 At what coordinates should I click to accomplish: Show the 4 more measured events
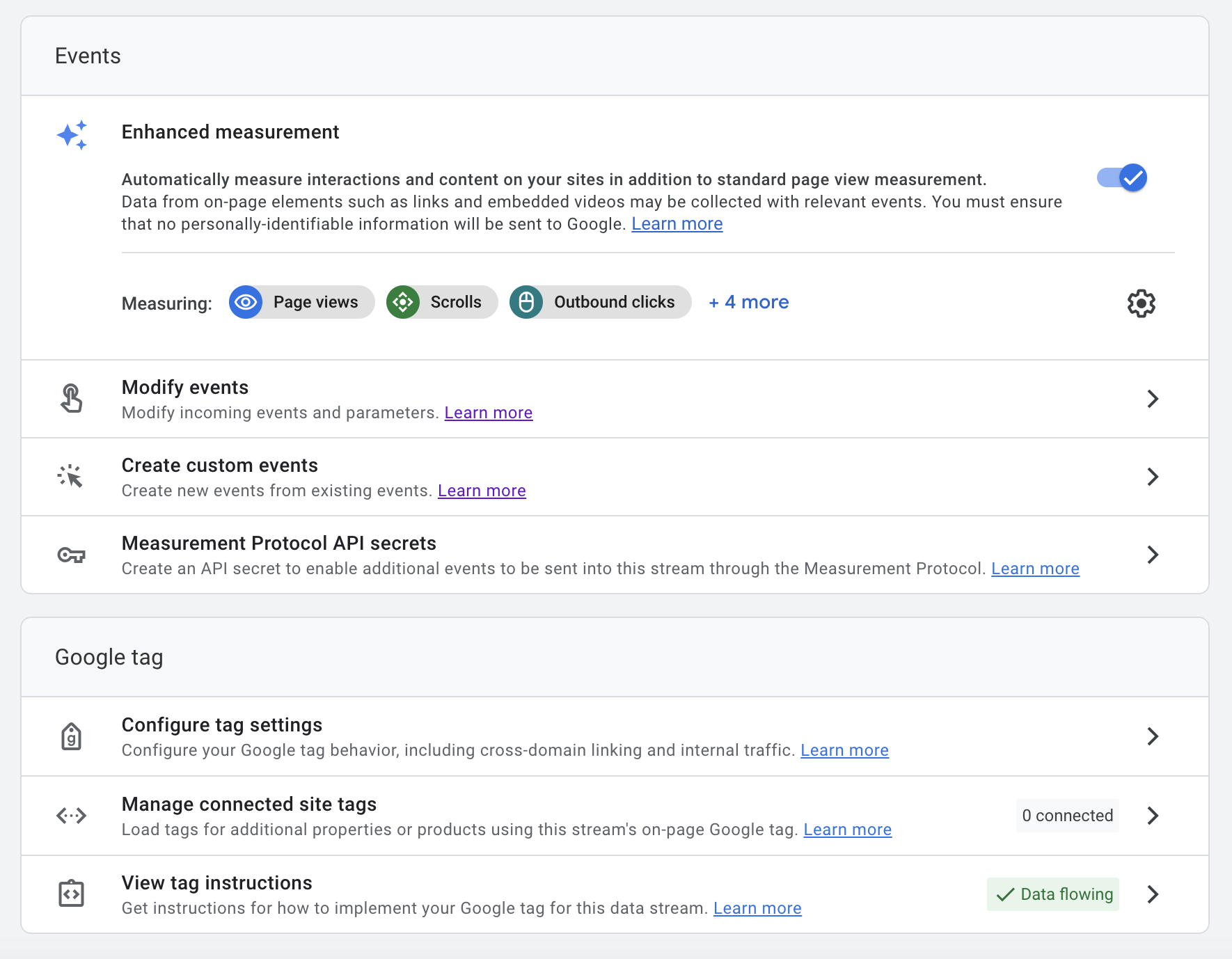(748, 302)
